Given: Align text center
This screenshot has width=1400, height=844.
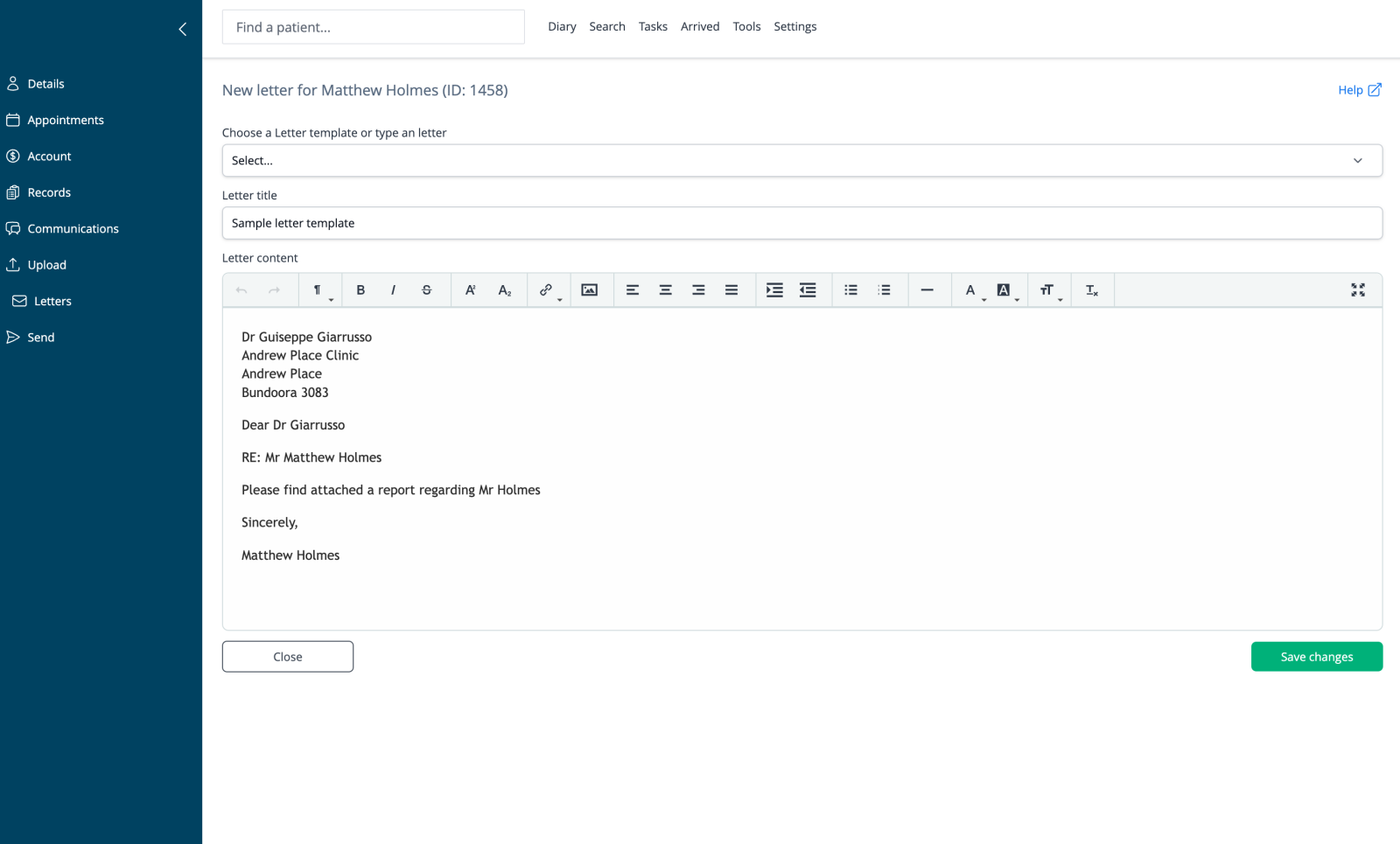Looking at the screenshot, I should [x=665, y=290].
